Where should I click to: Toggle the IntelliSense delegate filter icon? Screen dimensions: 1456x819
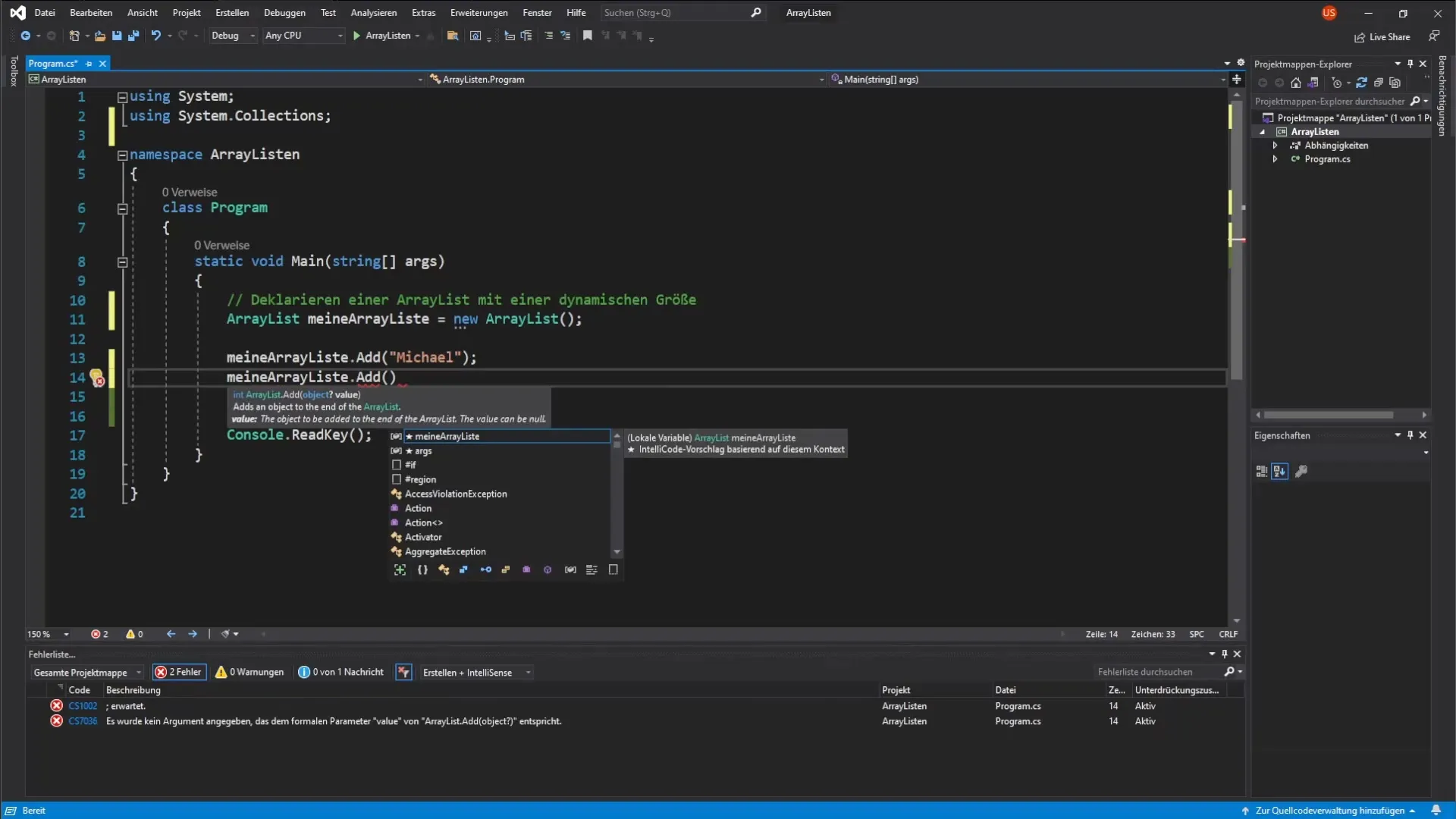click(526, 570)
